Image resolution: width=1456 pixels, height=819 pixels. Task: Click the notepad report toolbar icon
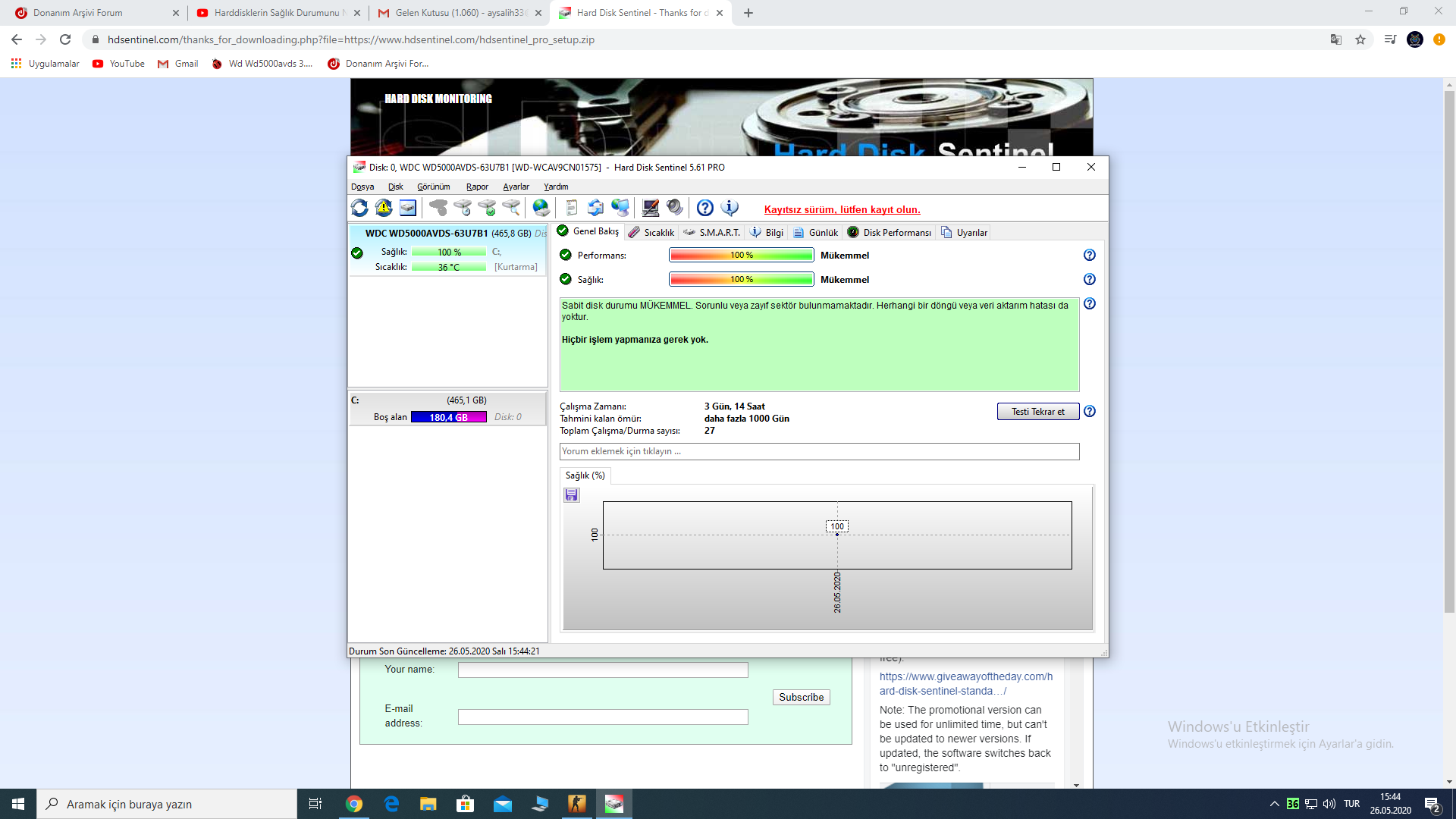572,208
